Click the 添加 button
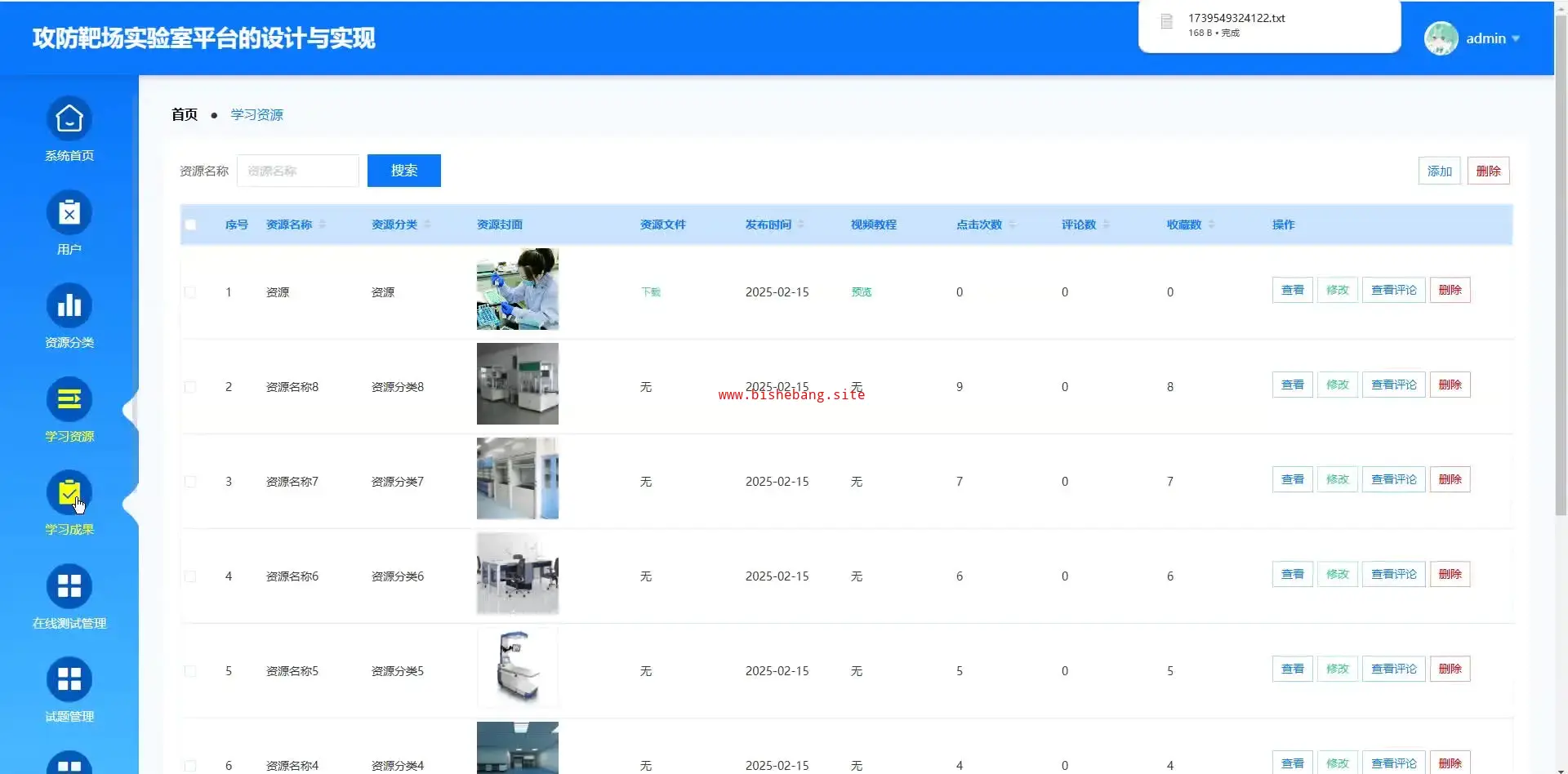This screenshot has width=1568, height=774. pos(1439,171)
